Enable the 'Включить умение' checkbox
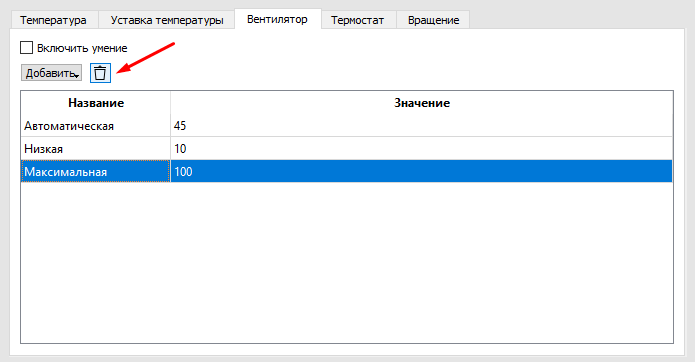The image size is (695, 362). [x=27, y=48]
